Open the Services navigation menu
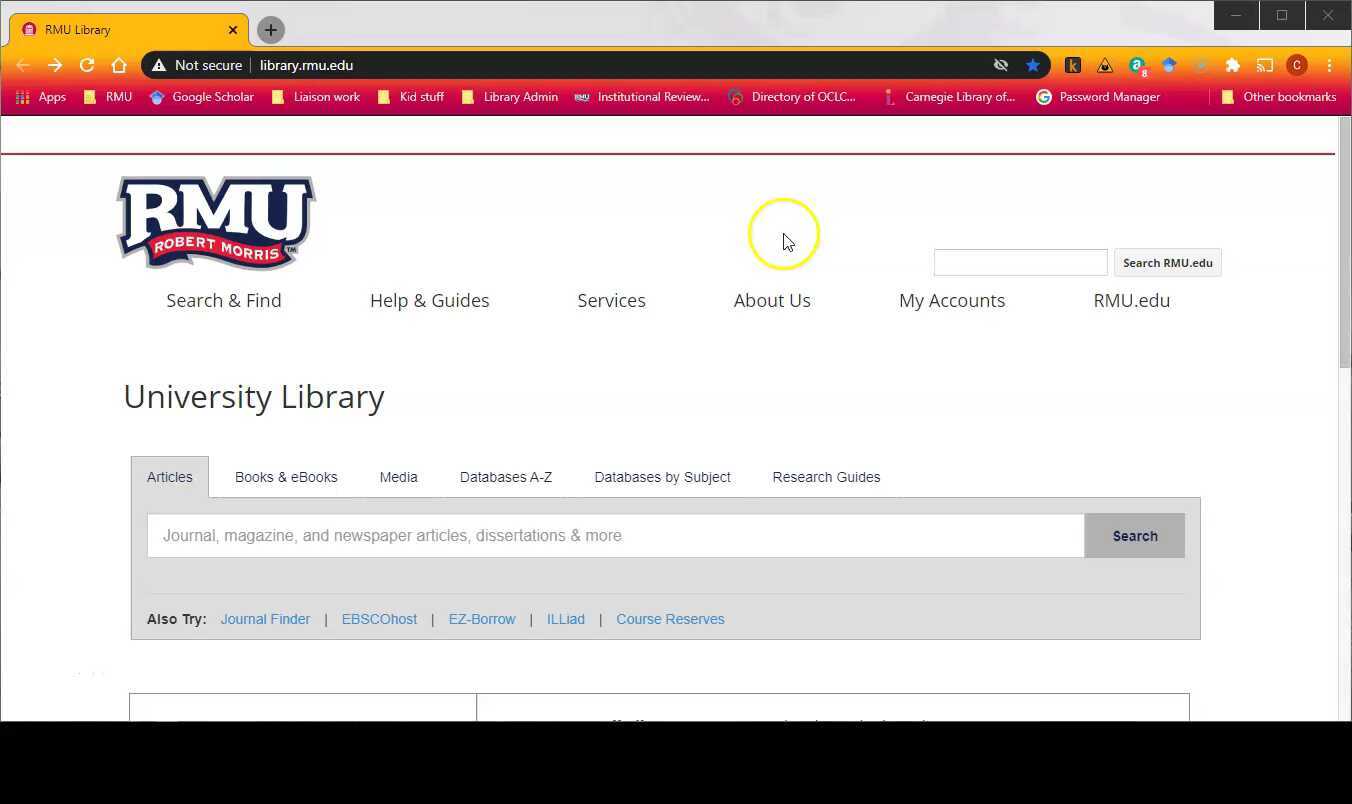Viewport: 1352px width, 804px height. [x=611, y=300]
